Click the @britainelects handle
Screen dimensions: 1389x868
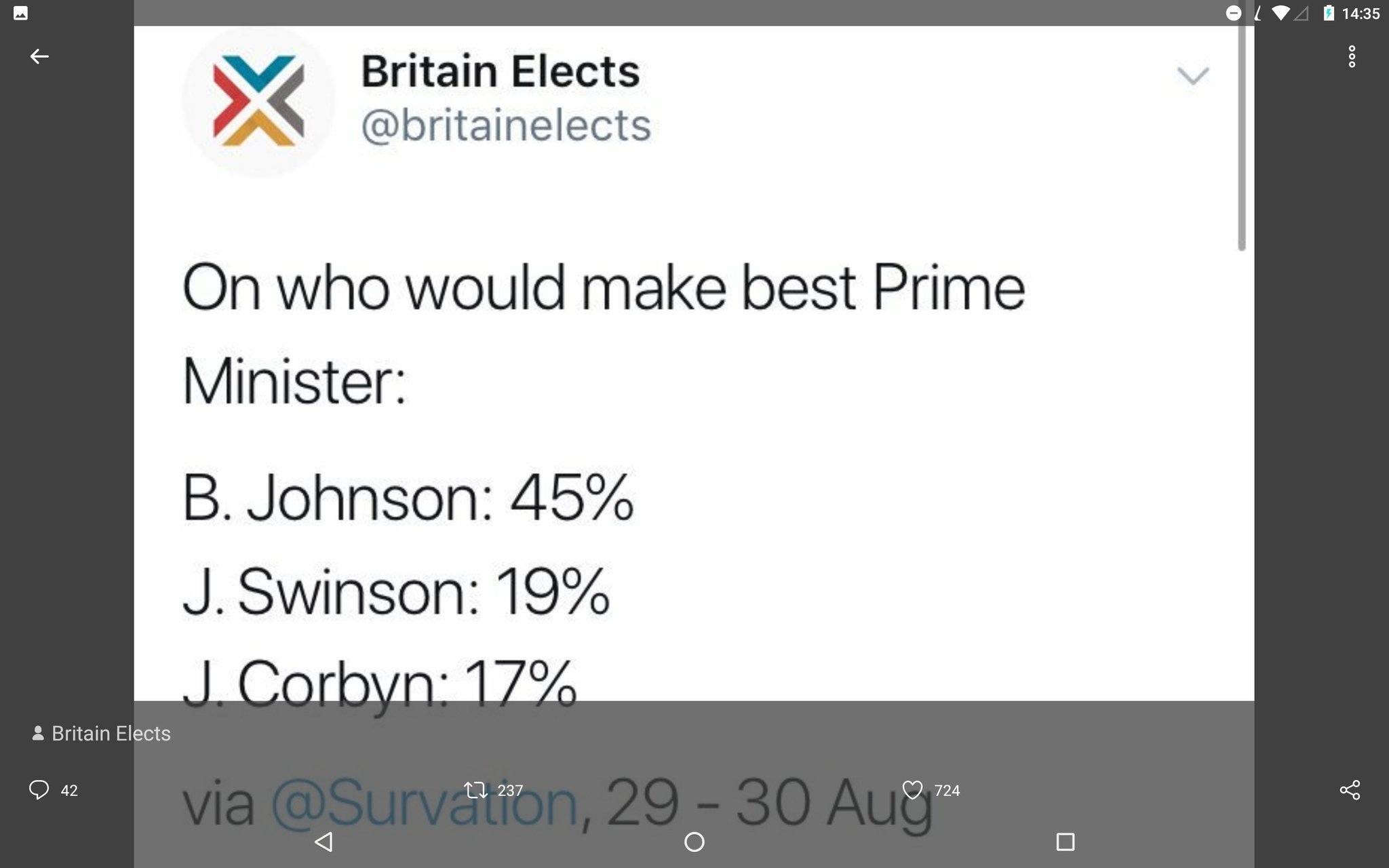(x=505, y=125)
